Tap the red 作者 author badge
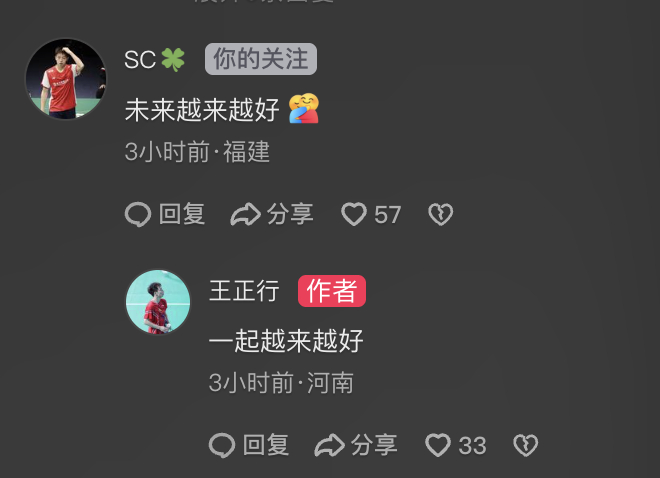The height and width of the screenshot is (478, 660). 332,291
